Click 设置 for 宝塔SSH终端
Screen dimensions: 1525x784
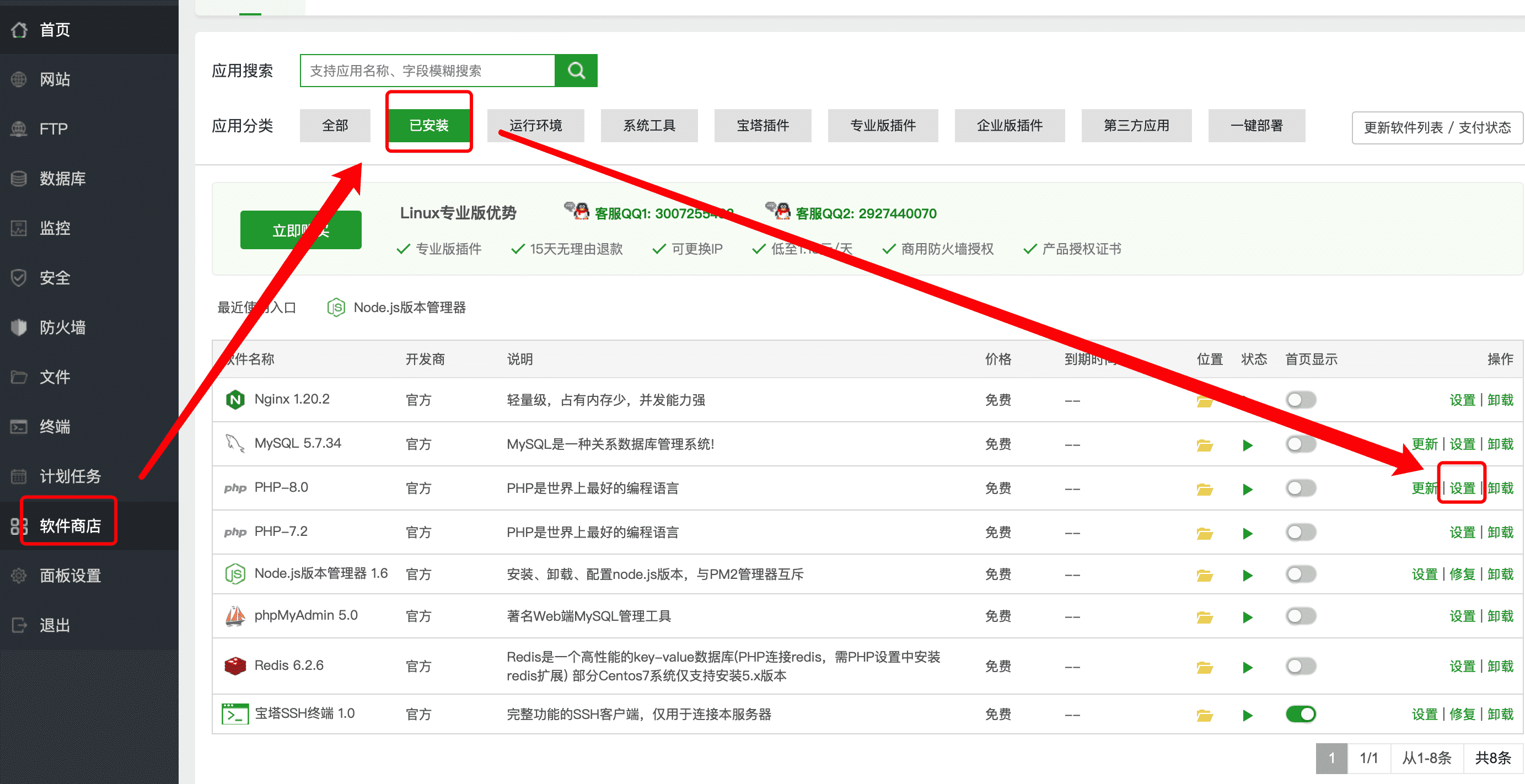pyautogui.click(x=1424, y=714)
